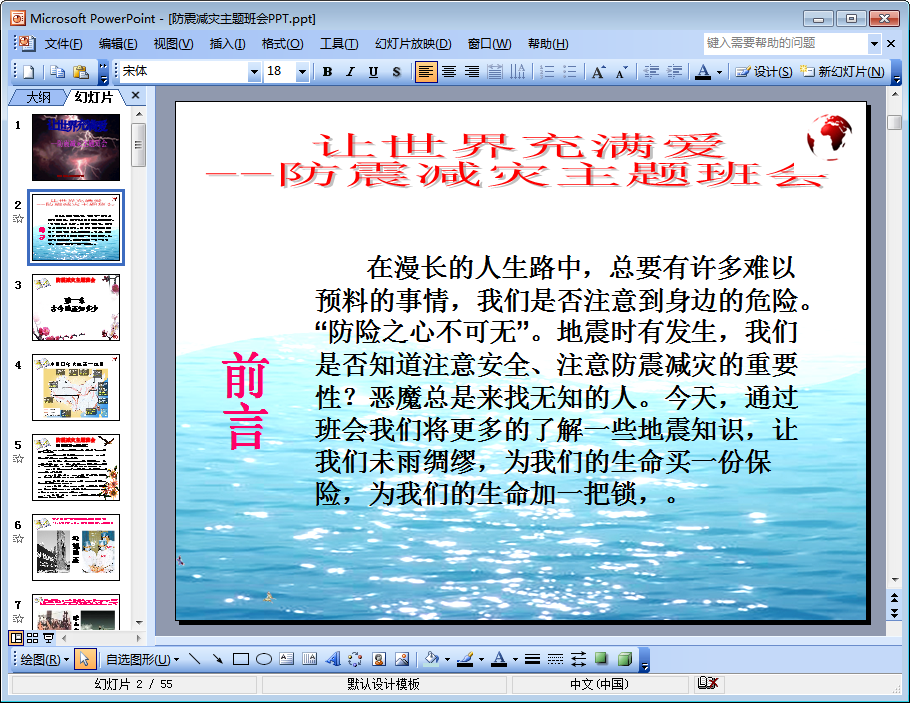Open the 幻灯片放映(D) menu
Screen dimensions: 910x703
[413, 44]
